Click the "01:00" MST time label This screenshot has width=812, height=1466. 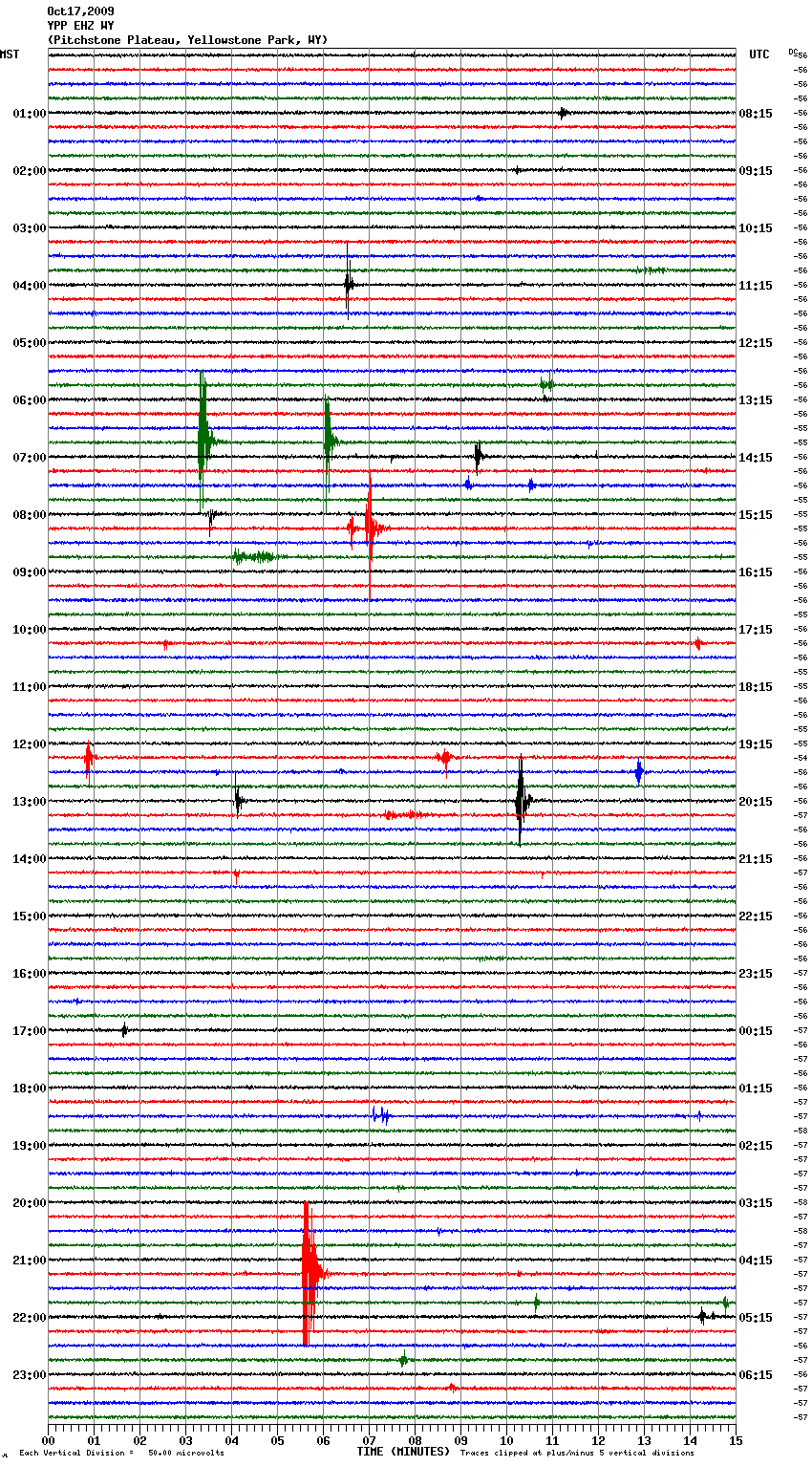(x=30, y=114)
